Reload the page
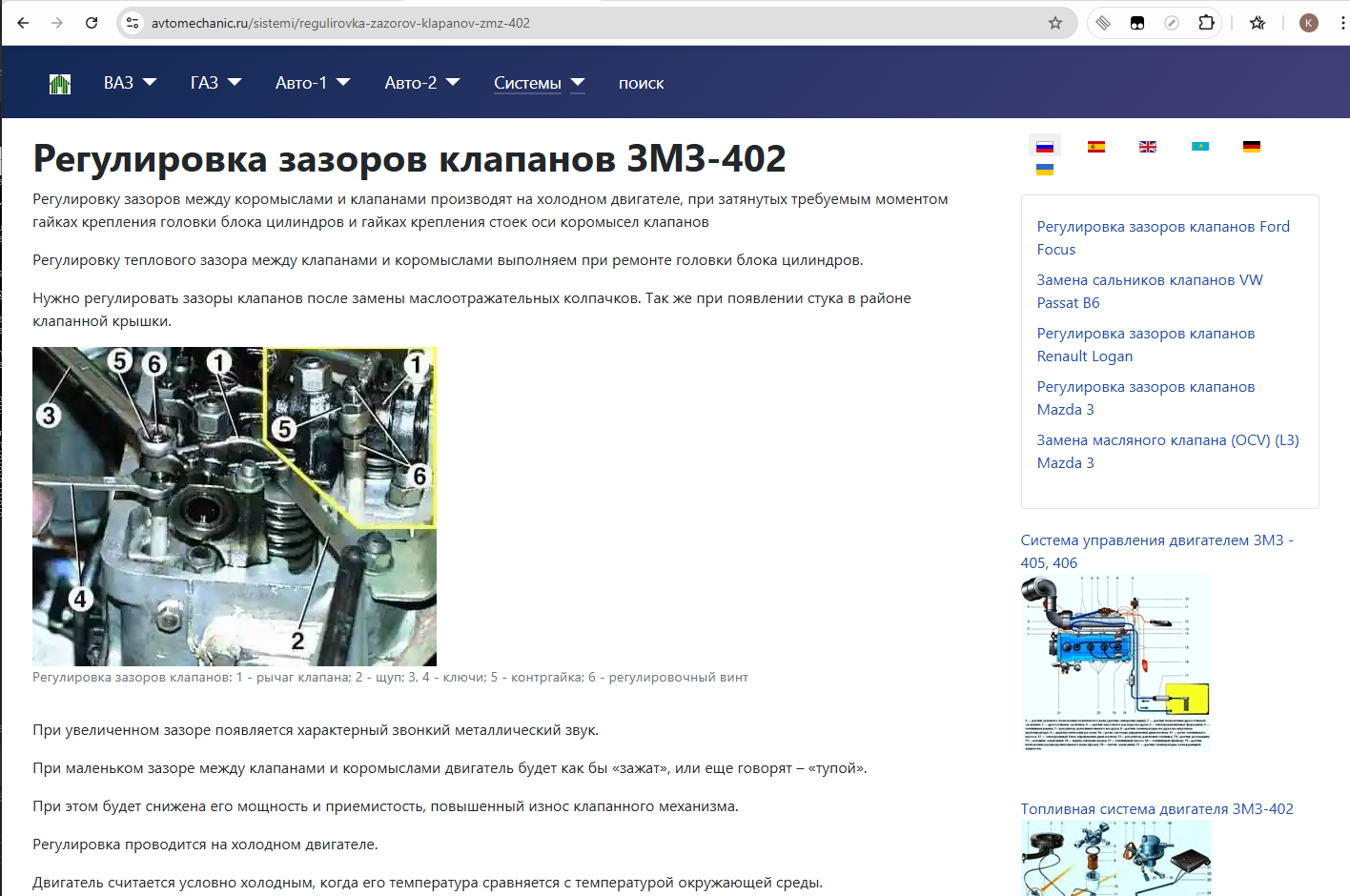The width and height of the screenshot is (1350, 896). (92, 23)
